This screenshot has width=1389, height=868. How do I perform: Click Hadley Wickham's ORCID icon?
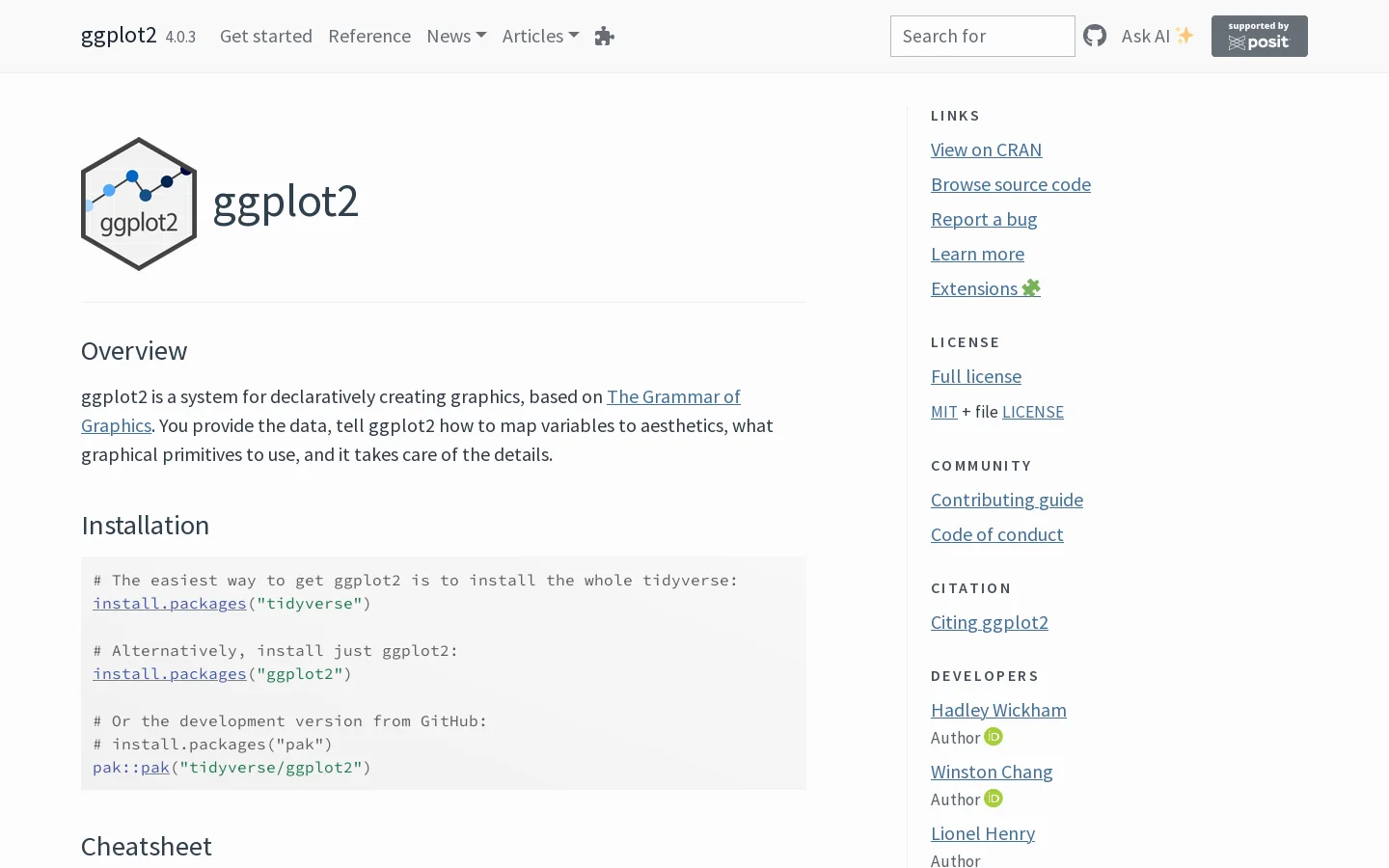994,737
